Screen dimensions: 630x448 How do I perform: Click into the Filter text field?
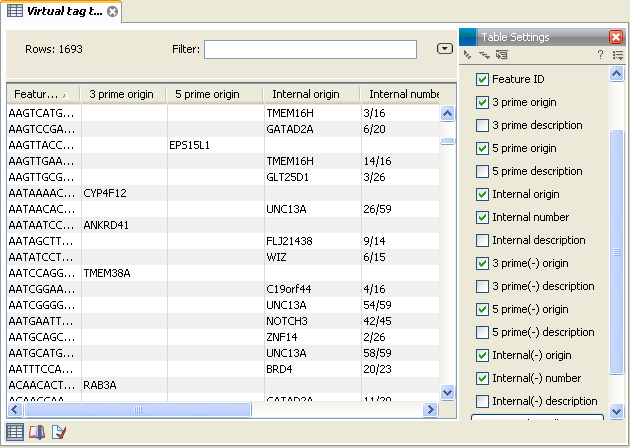pyautogui.click(x=310, y=49)
